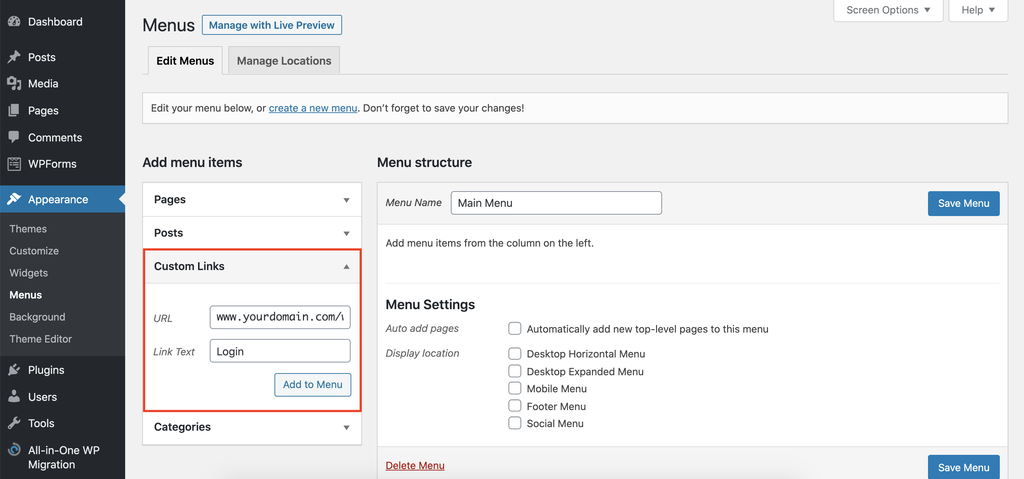The height and width of the screenshot is (479, 1024).
Task: Click the Tools wrench icon
Action: point(14,423)
